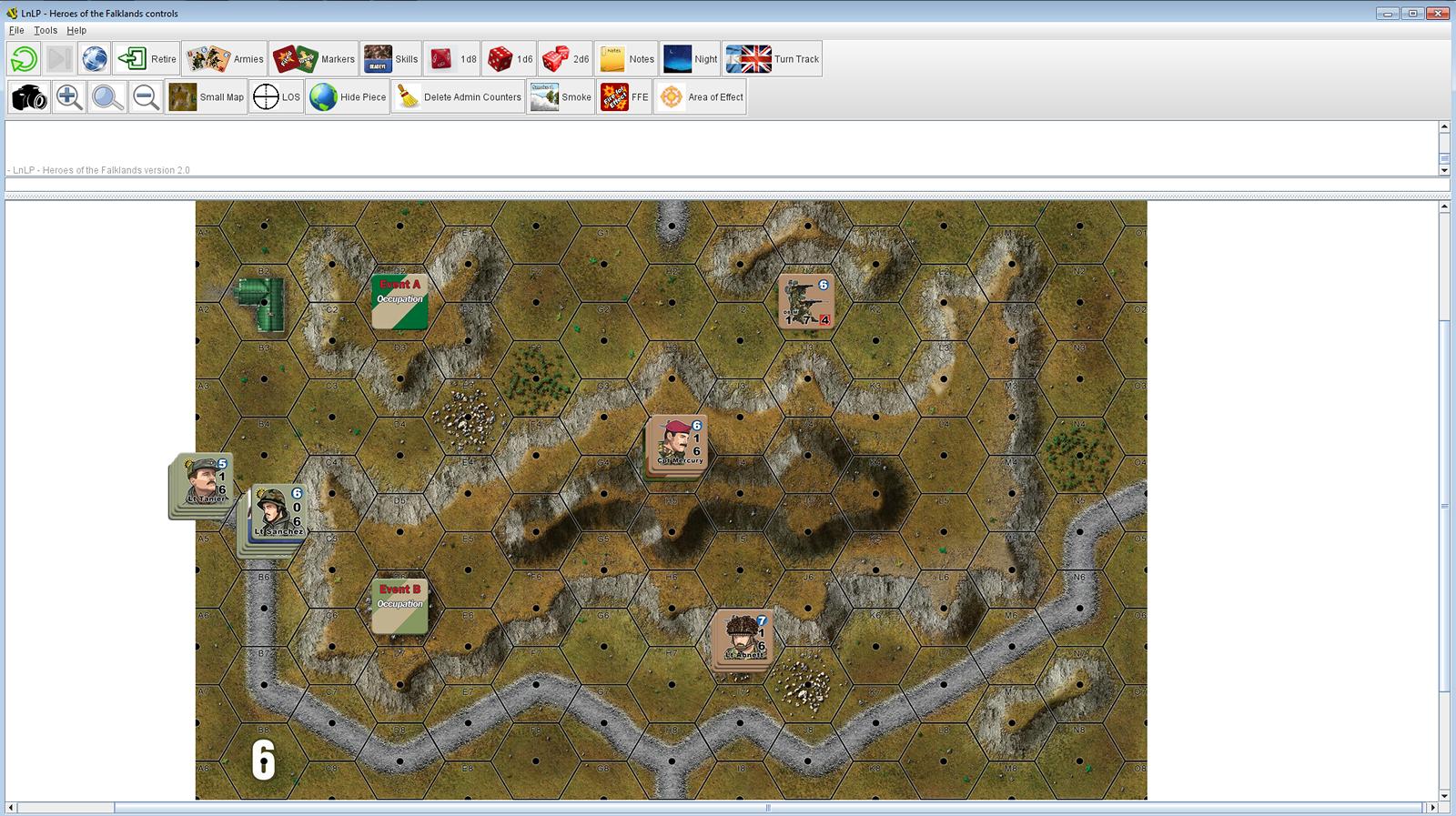Open the Markers palette
Screen dimensions: 1456x816
pyautogui.click(x=313, y=59)
